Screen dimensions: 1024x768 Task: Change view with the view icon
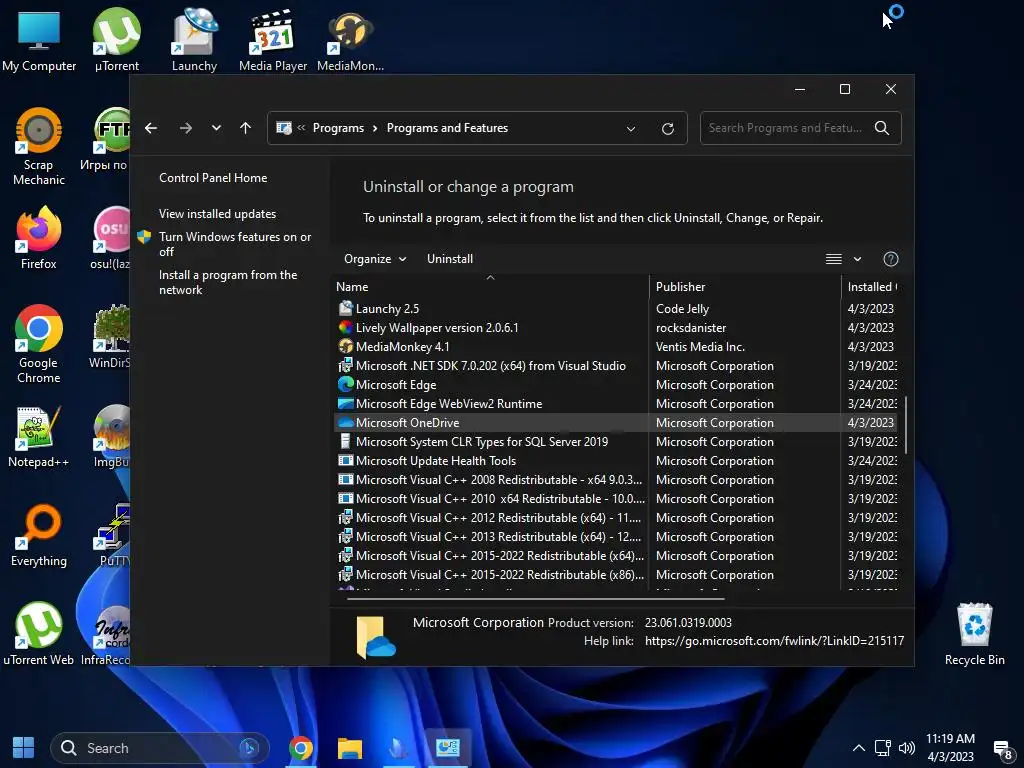833,259
